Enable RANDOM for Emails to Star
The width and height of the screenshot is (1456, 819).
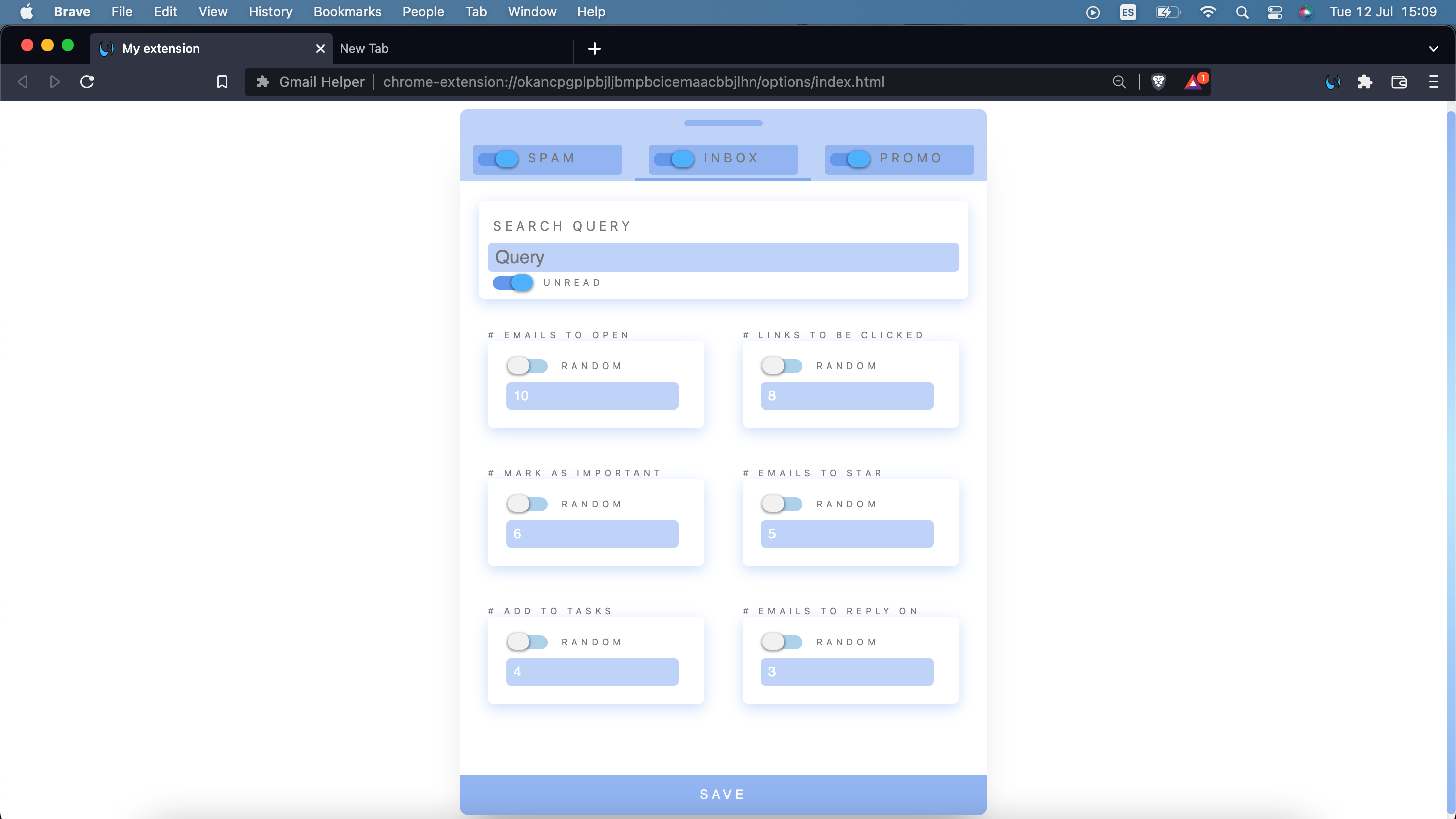pyautogui.click(x=782, y=504)
